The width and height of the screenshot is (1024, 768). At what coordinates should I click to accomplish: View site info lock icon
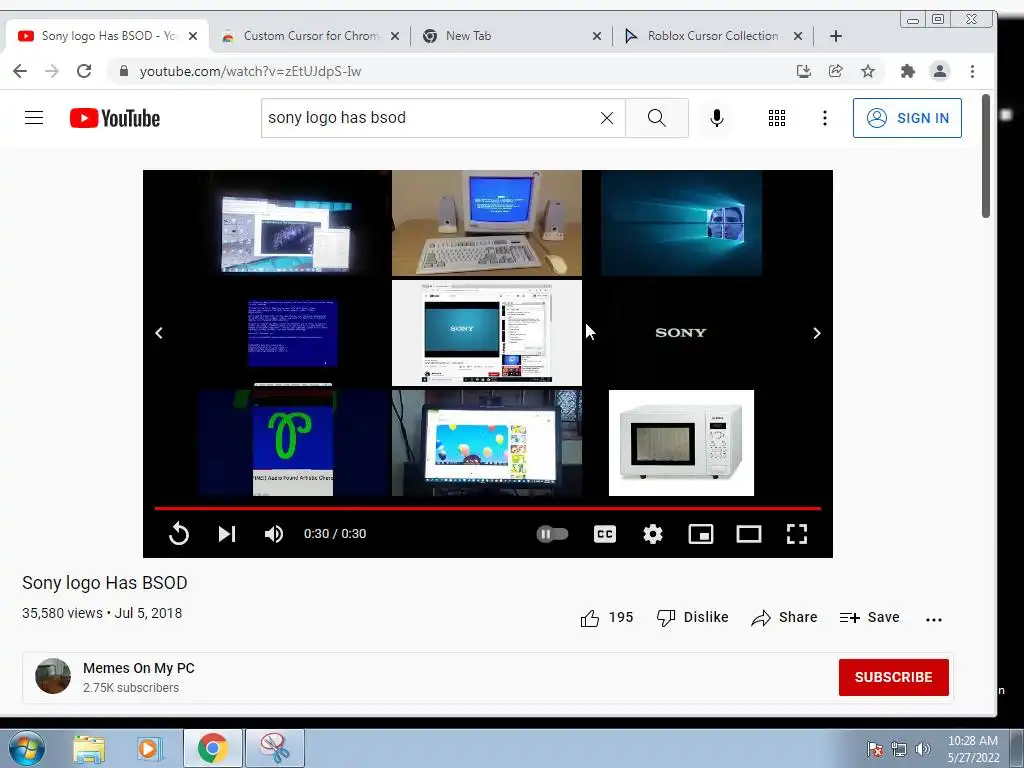coord(124,71)
